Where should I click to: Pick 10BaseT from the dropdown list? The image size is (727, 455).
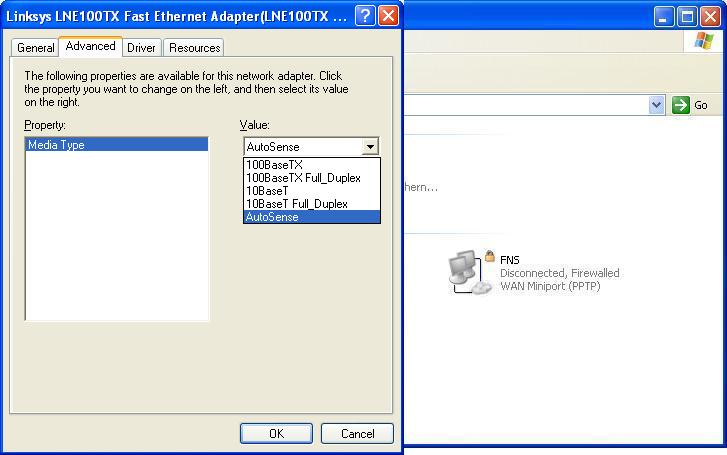(312, 191)
